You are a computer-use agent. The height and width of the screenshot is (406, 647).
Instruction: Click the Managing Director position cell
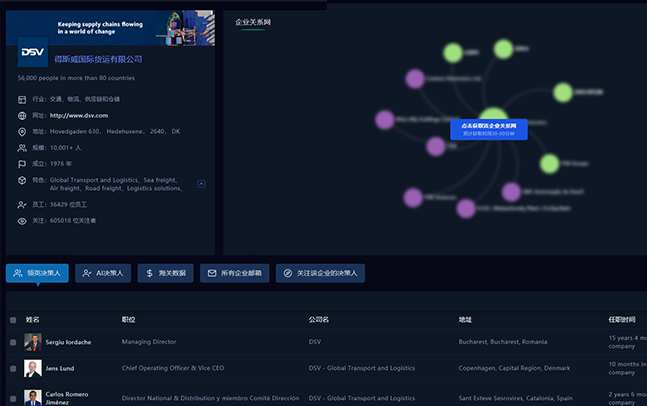(x=149, y=342)
